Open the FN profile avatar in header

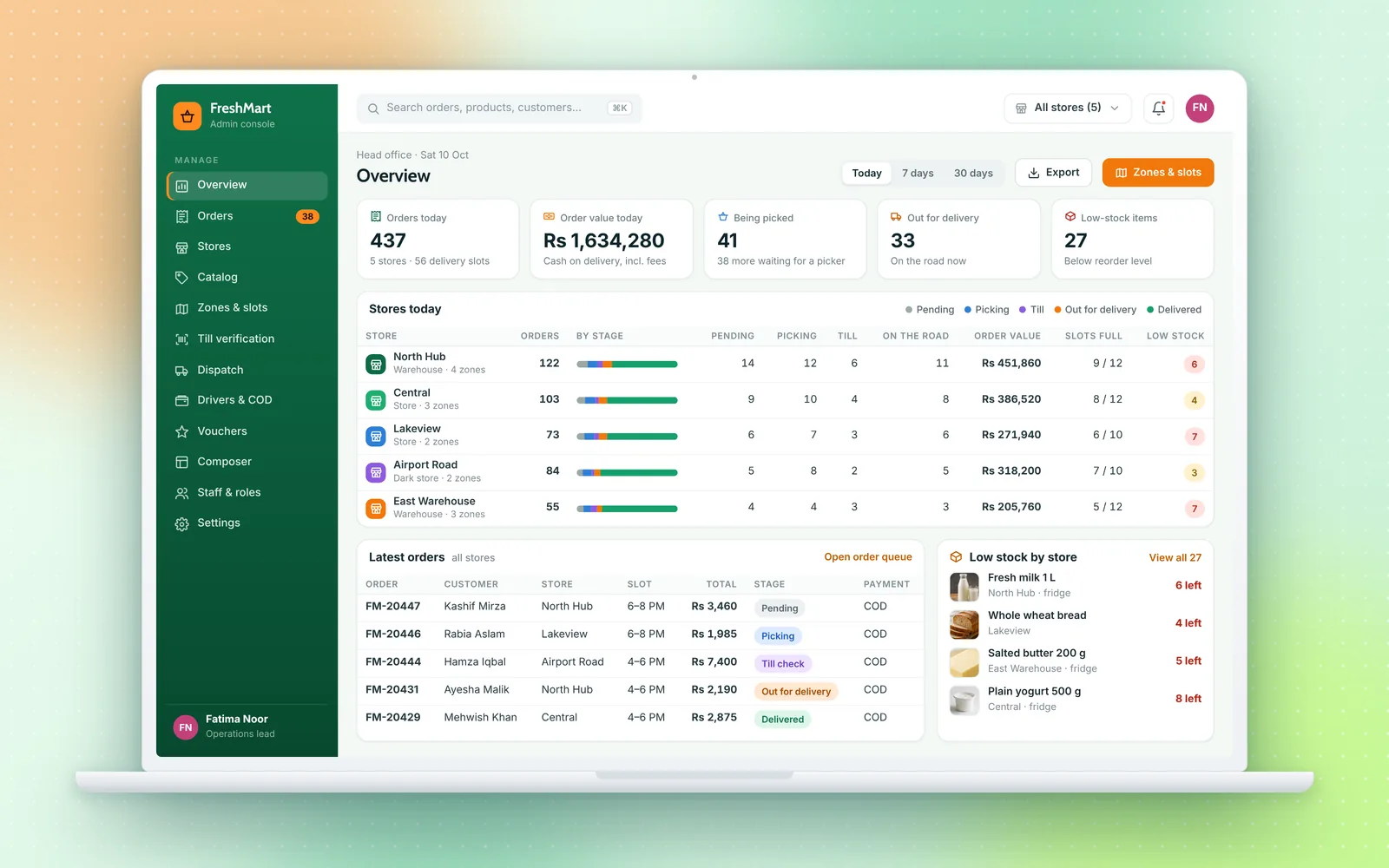click(x=1200, y=108)
